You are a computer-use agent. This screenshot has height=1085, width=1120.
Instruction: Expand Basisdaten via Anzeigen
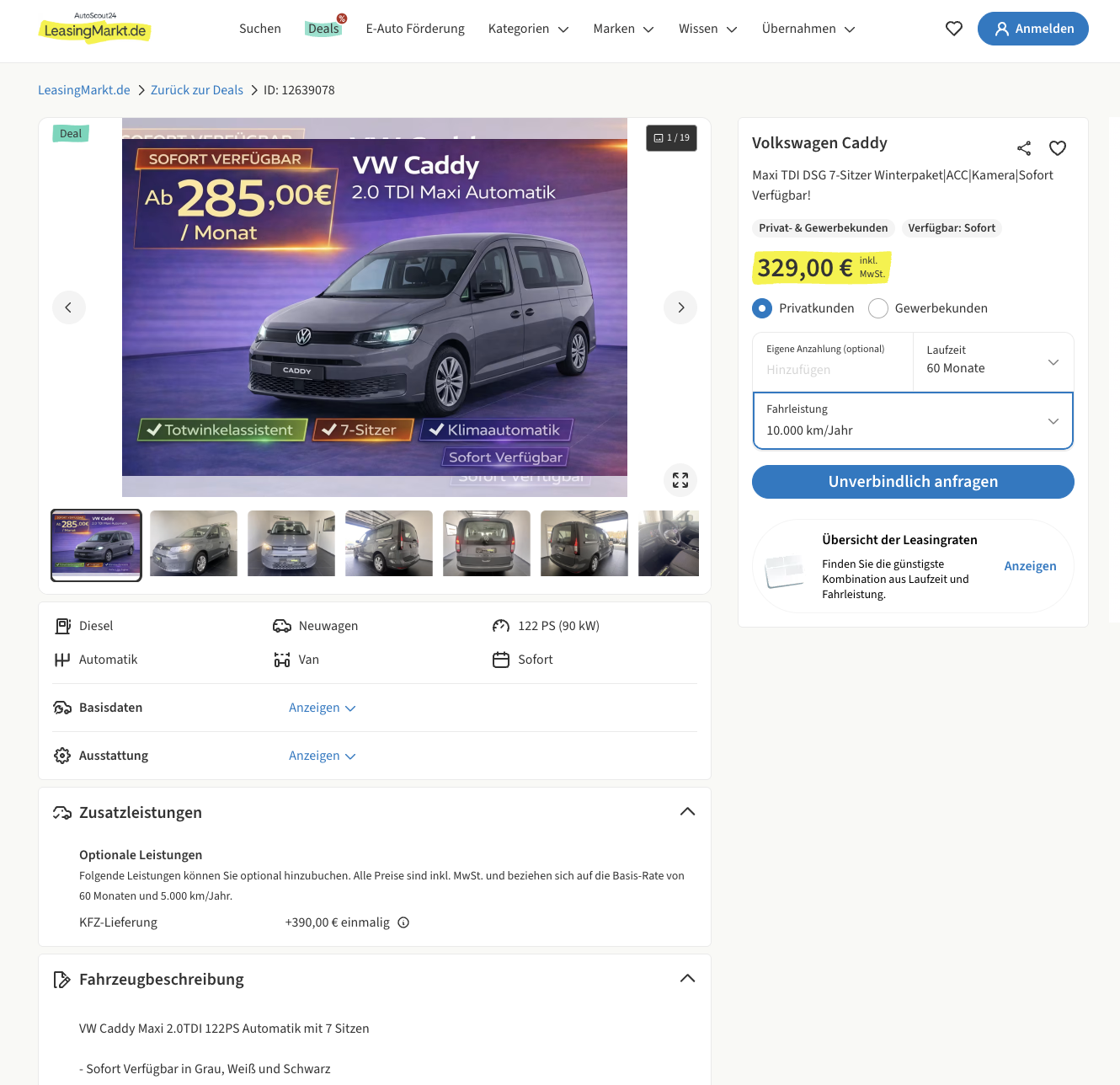pos(323,708)
